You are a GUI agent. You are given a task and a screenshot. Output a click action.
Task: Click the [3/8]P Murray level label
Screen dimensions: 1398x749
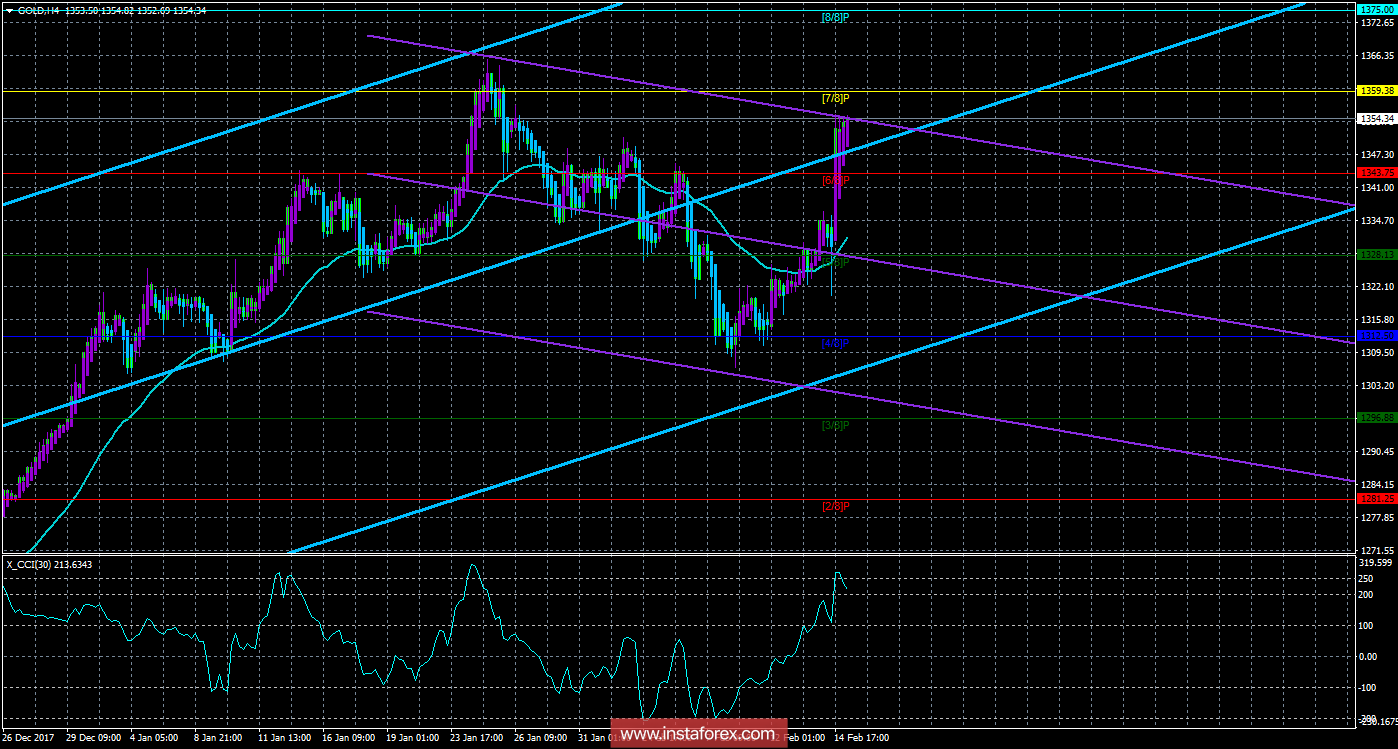(x=835, y=426)
